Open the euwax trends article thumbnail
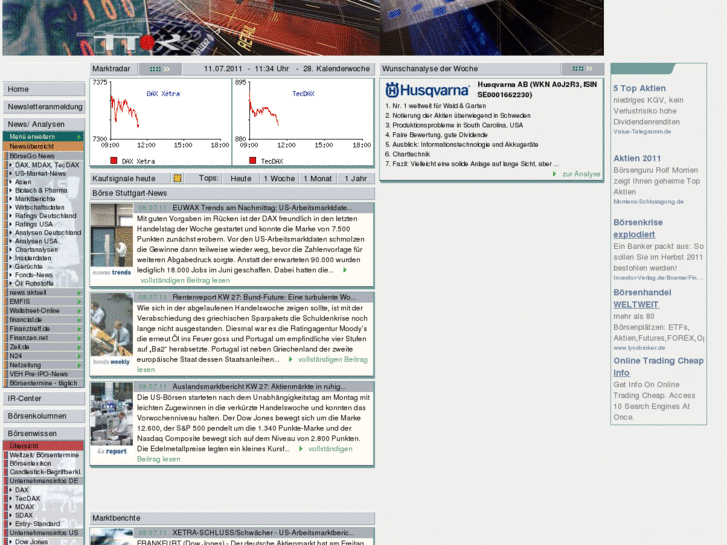The image size is (727, 545). click(112, 240)
